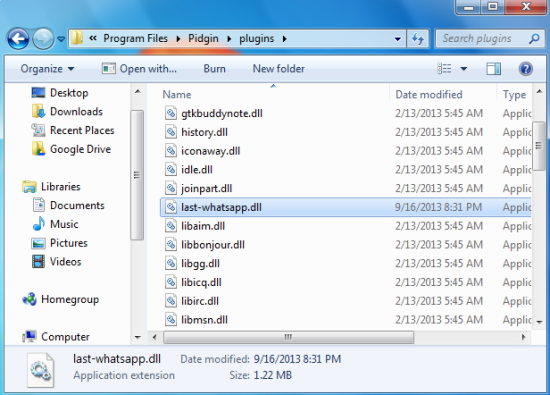Select Computer in the navigation pane
Image resolution: width=550 pixels, height=395 pixels.
(55, 337)
